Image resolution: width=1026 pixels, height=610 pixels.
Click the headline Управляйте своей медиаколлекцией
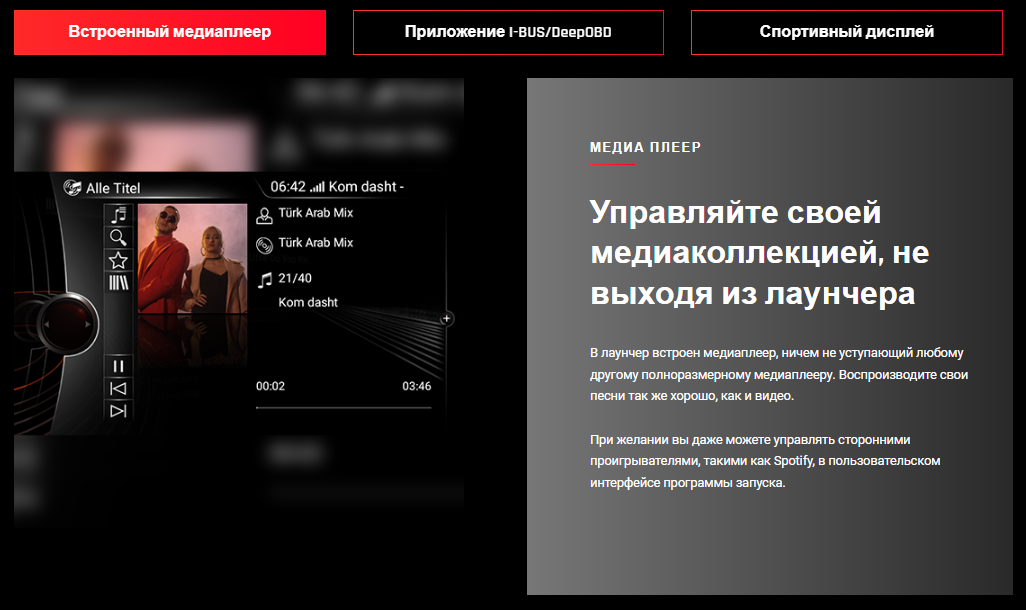pos(760,253)
